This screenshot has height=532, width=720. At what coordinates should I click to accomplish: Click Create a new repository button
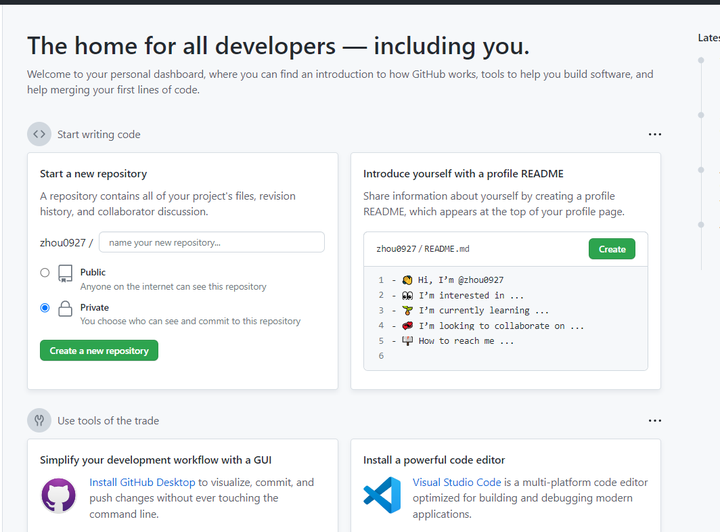pyautogui.click(x=99, y=351)
